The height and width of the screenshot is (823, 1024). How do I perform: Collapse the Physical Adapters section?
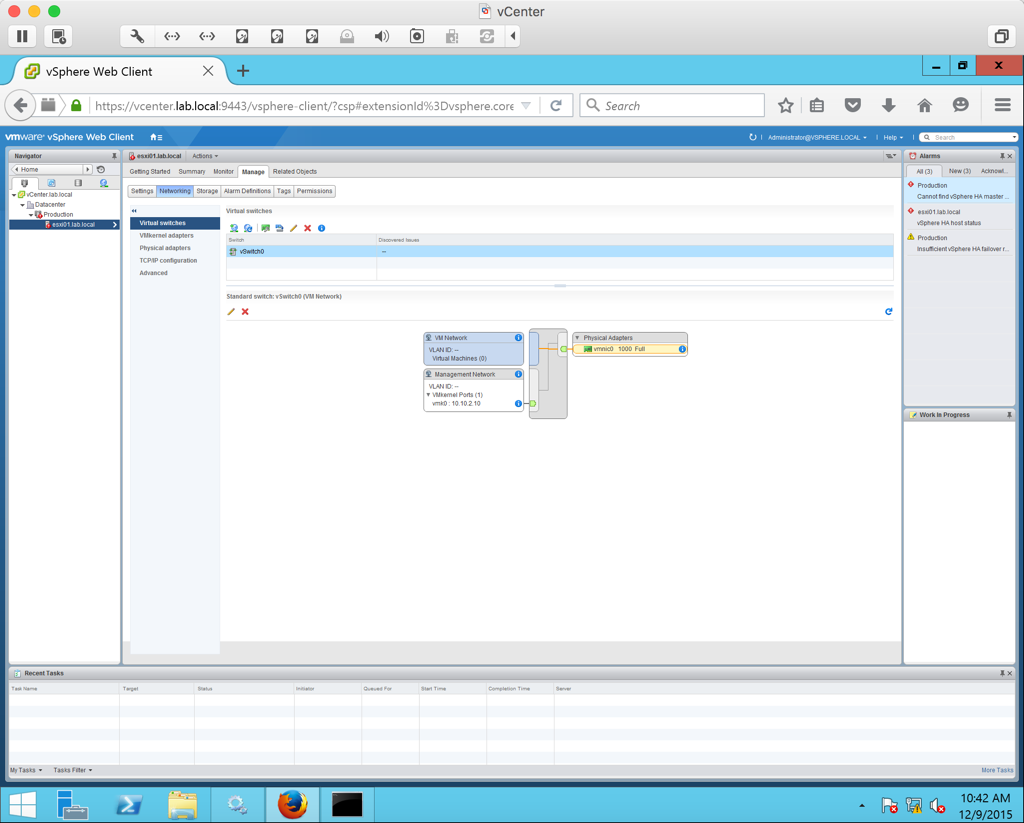pyautogui.click(x=577, y=338)
